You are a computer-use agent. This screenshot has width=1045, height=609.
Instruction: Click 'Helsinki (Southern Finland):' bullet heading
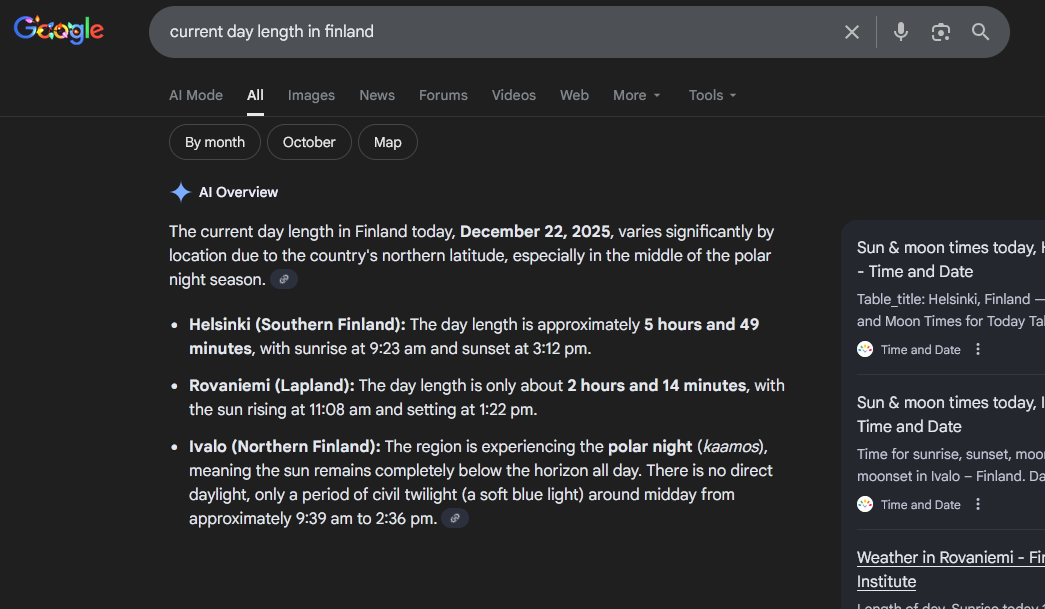[x=297, y=324]
